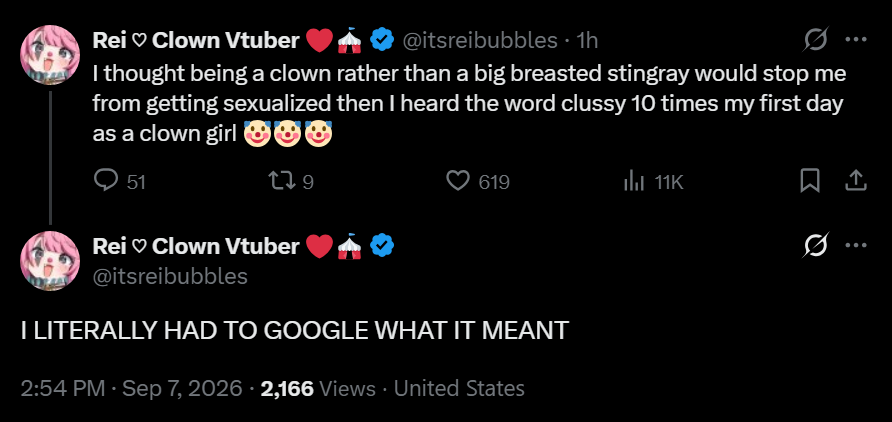The height and width of the screenshot is (422, 892).
Task: Click the 1h timestamp on first tweet
Action: click(587, 40)
